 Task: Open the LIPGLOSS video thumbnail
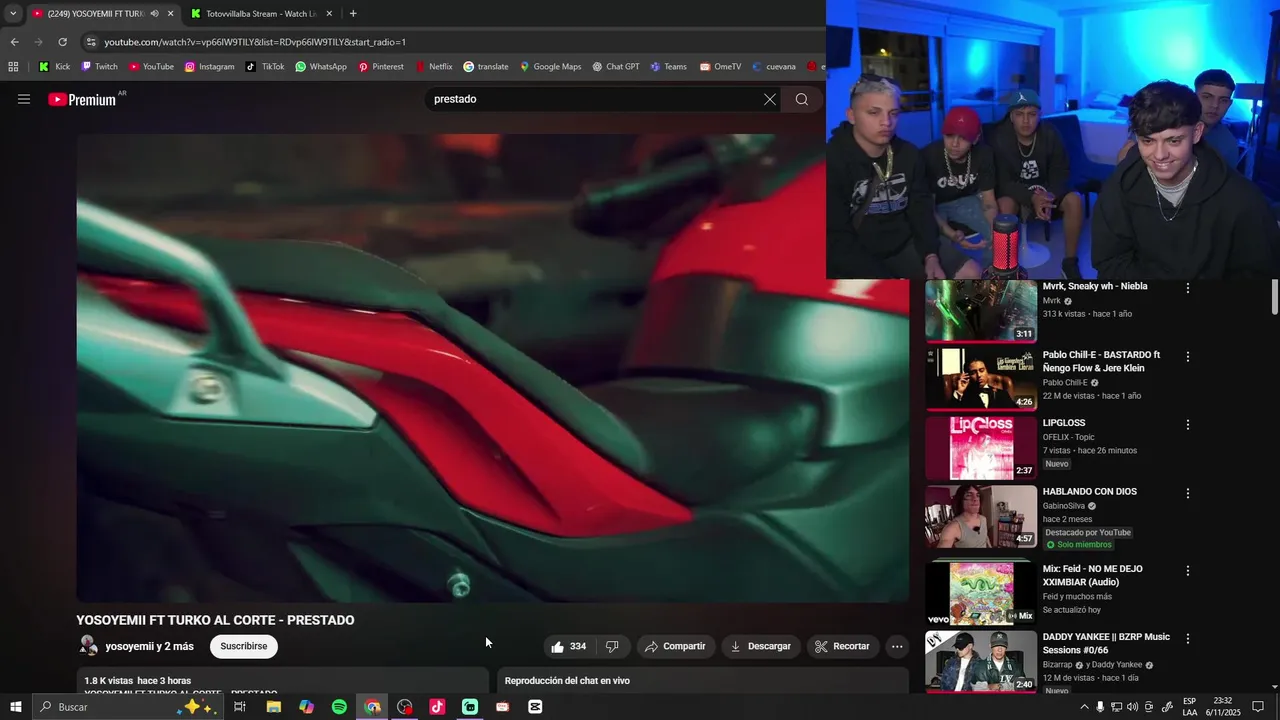tap(981, 447)
